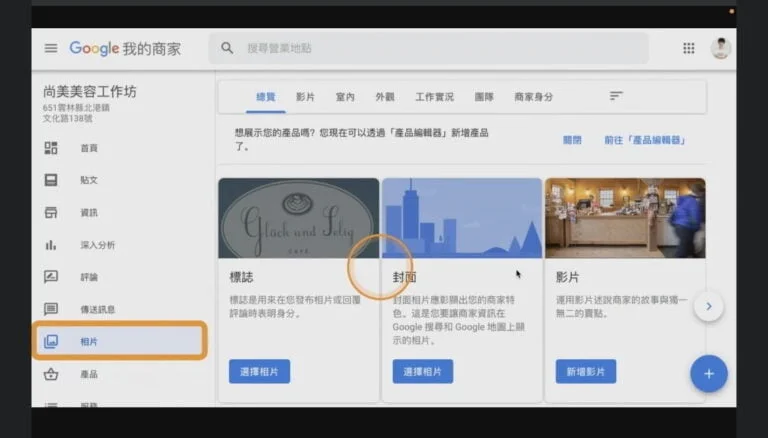Click 選擇相片 under 封面 card
The image size is (768, 438).
(423, 371)
